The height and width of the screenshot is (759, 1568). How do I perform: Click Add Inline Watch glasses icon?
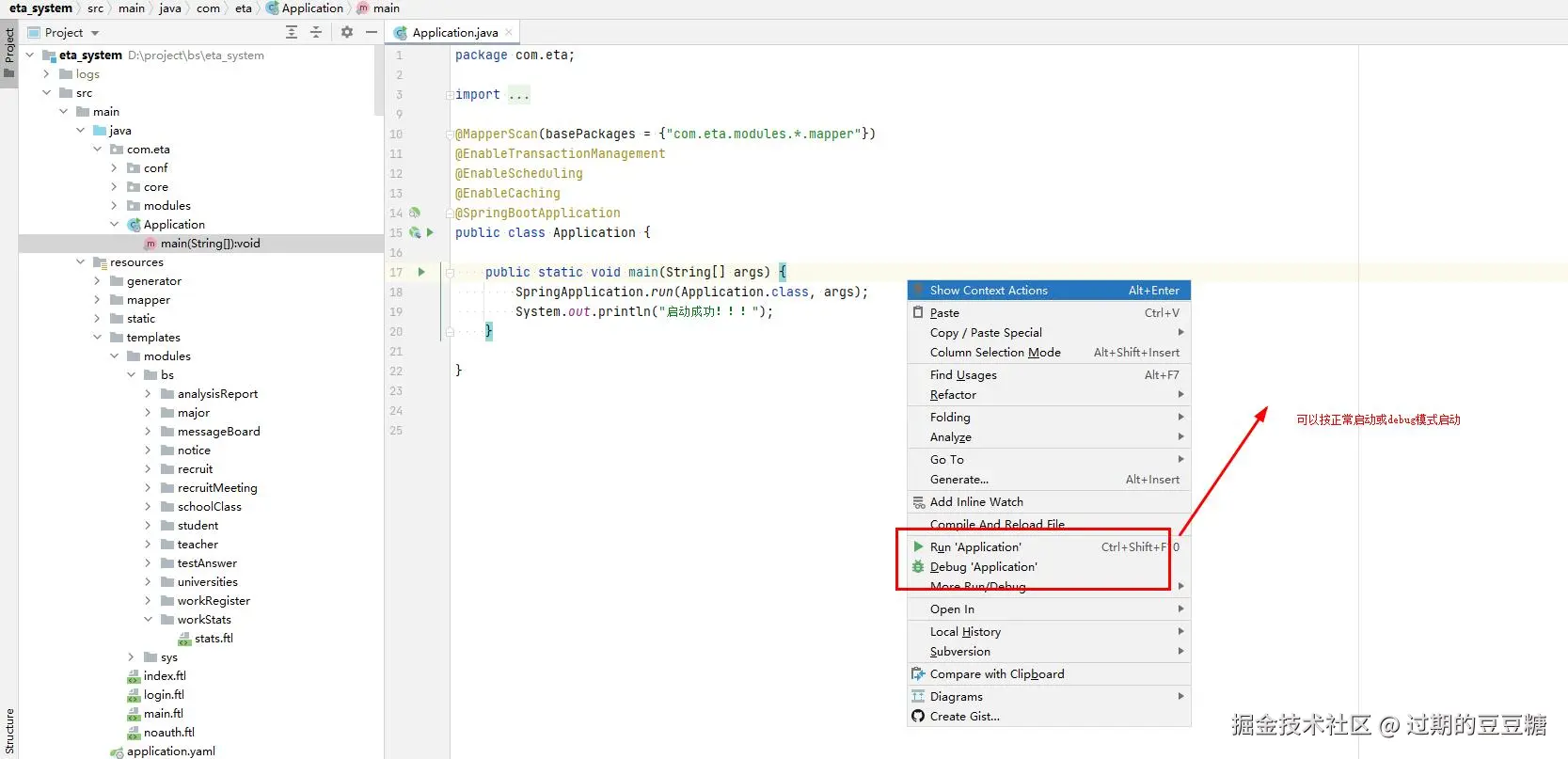[918, 502]
